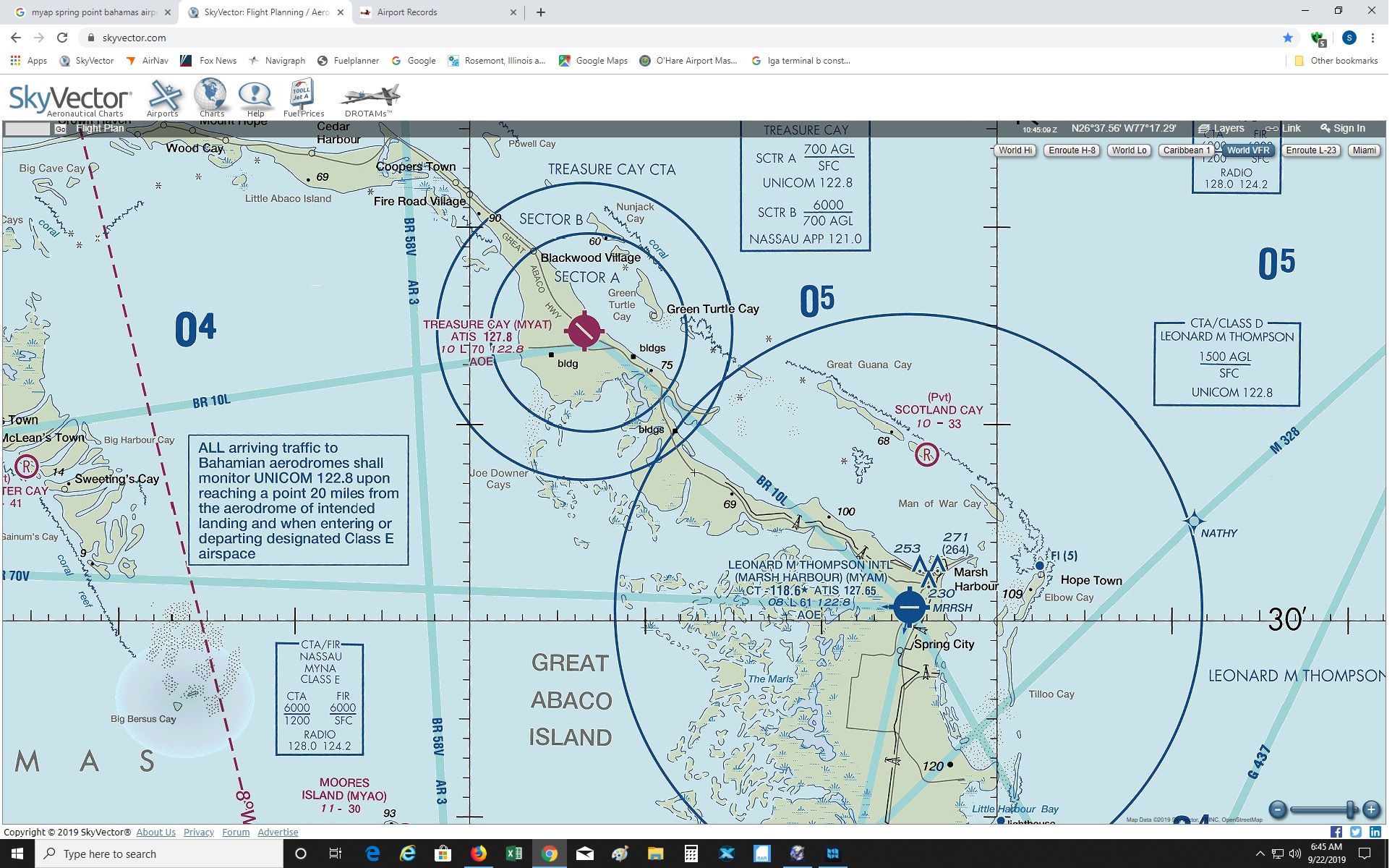
Task: Open the Flight Plan panel
Action: [x=100, y=129]
